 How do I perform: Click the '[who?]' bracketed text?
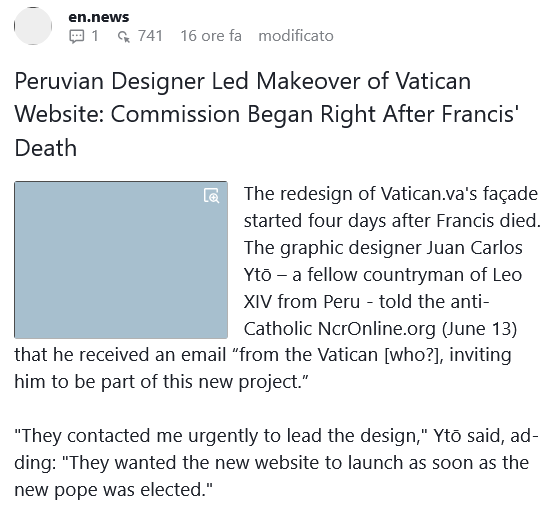414,354
